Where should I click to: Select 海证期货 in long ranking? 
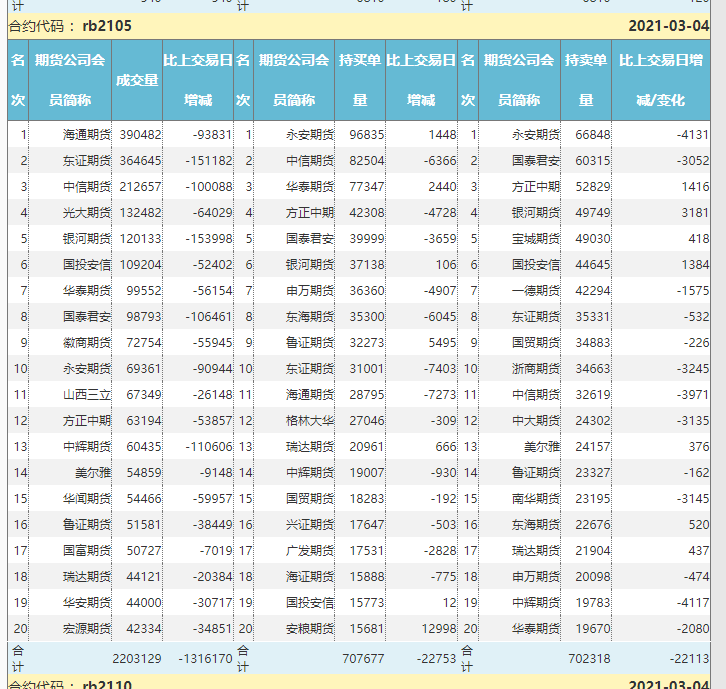[310, 576]
